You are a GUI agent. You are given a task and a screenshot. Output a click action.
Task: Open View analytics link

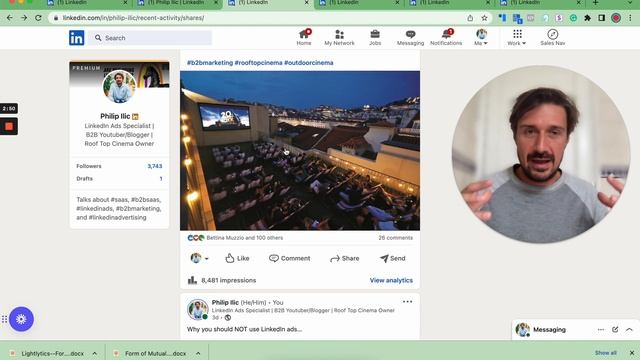tap(391, 280)
